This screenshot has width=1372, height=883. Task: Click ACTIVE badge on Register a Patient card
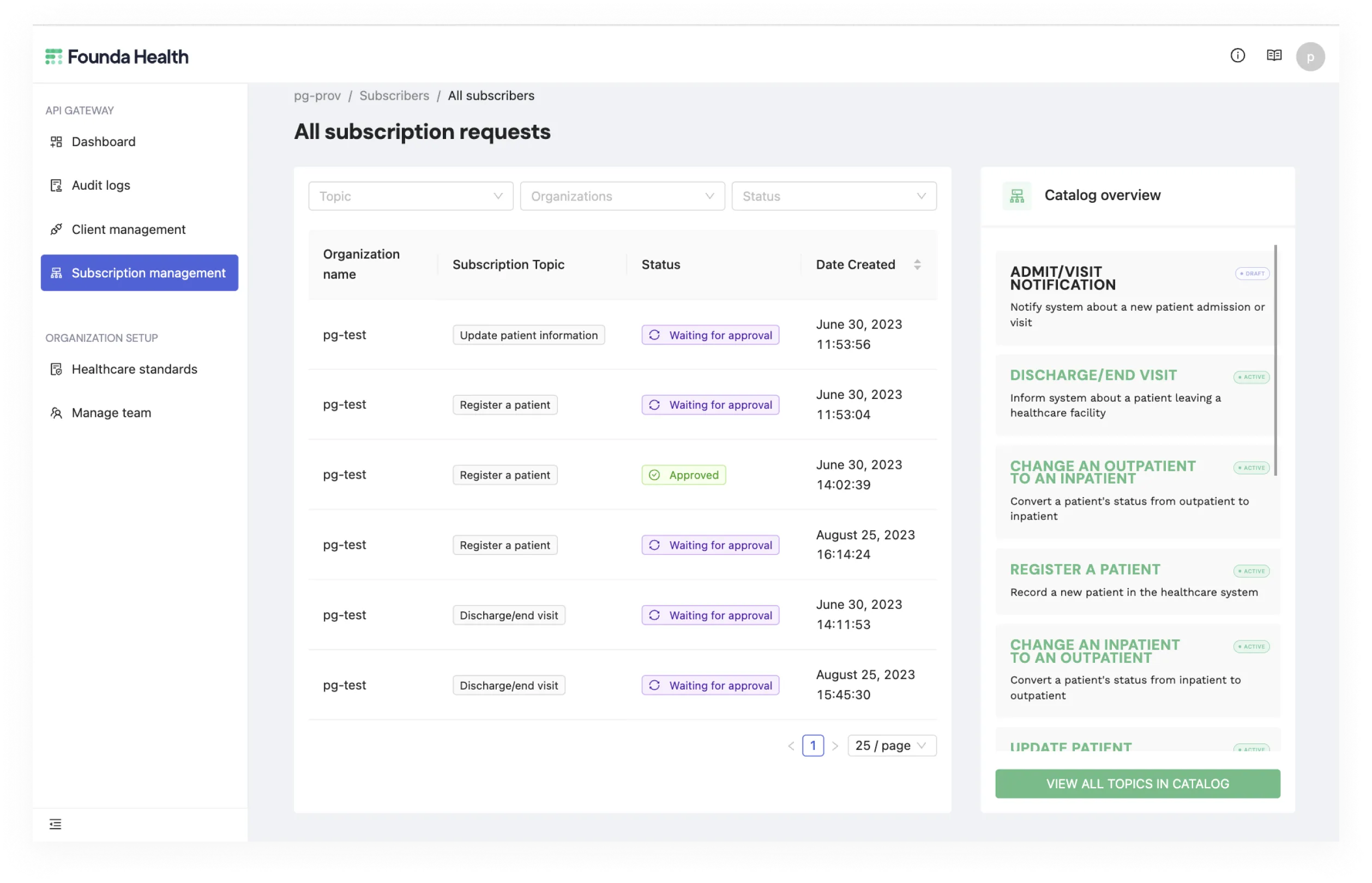point(1251,571)
